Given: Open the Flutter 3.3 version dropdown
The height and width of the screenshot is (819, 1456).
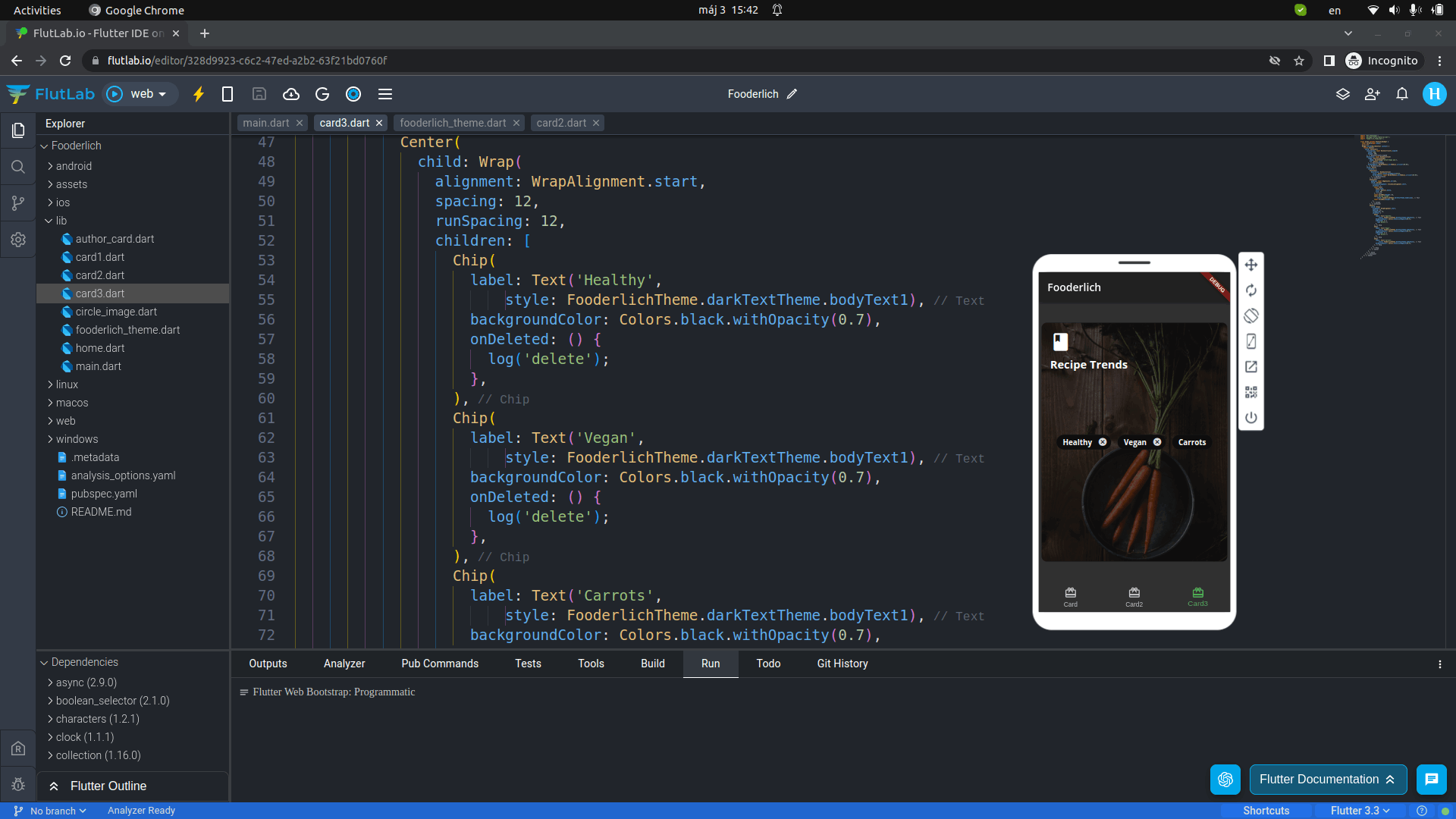Looking at the screenshot, I should point(1360,811).
